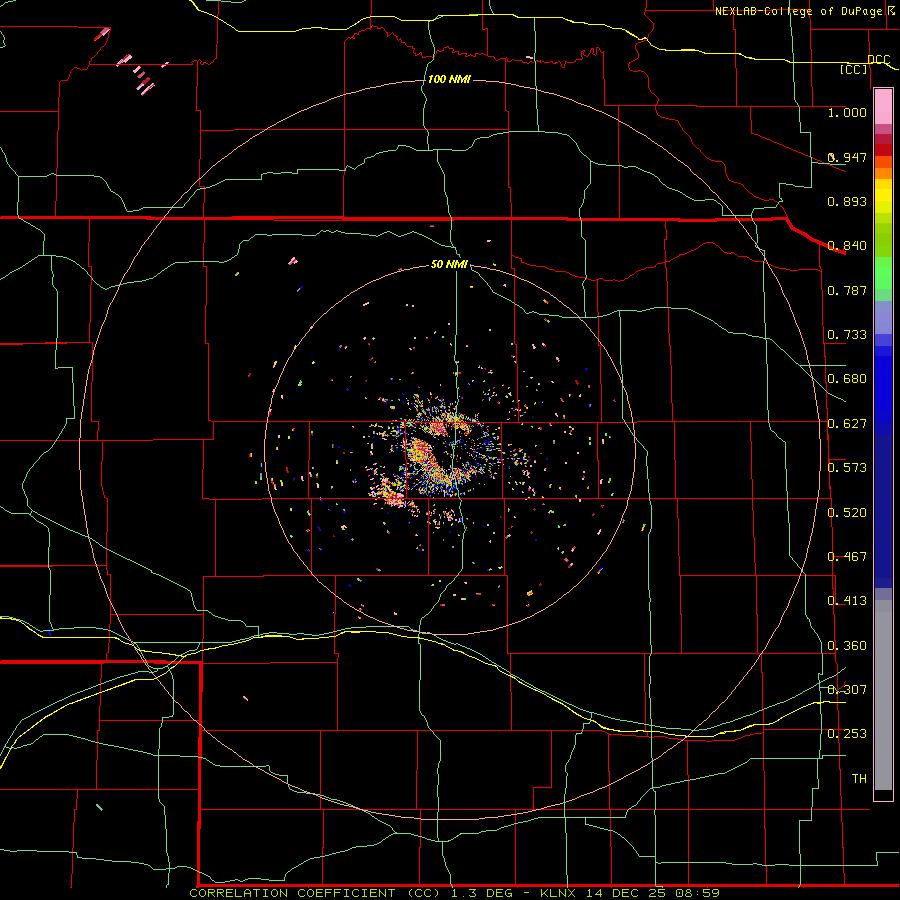Click the 1.000 value on the color scale
Screen dimensions: 900x900
tap(847, 112)
